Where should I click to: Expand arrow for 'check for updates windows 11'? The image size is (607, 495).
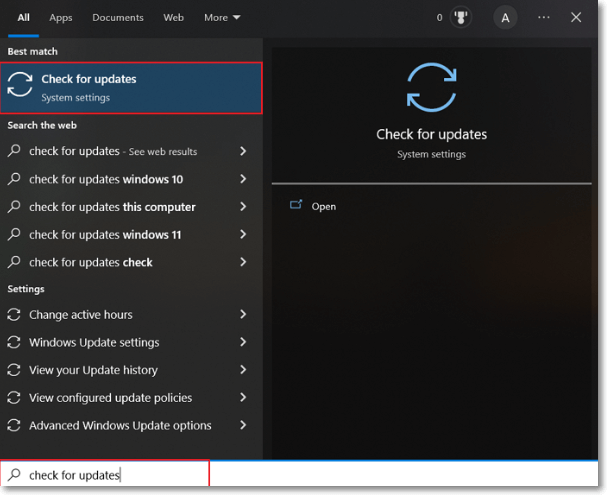[x=243, y=234]
